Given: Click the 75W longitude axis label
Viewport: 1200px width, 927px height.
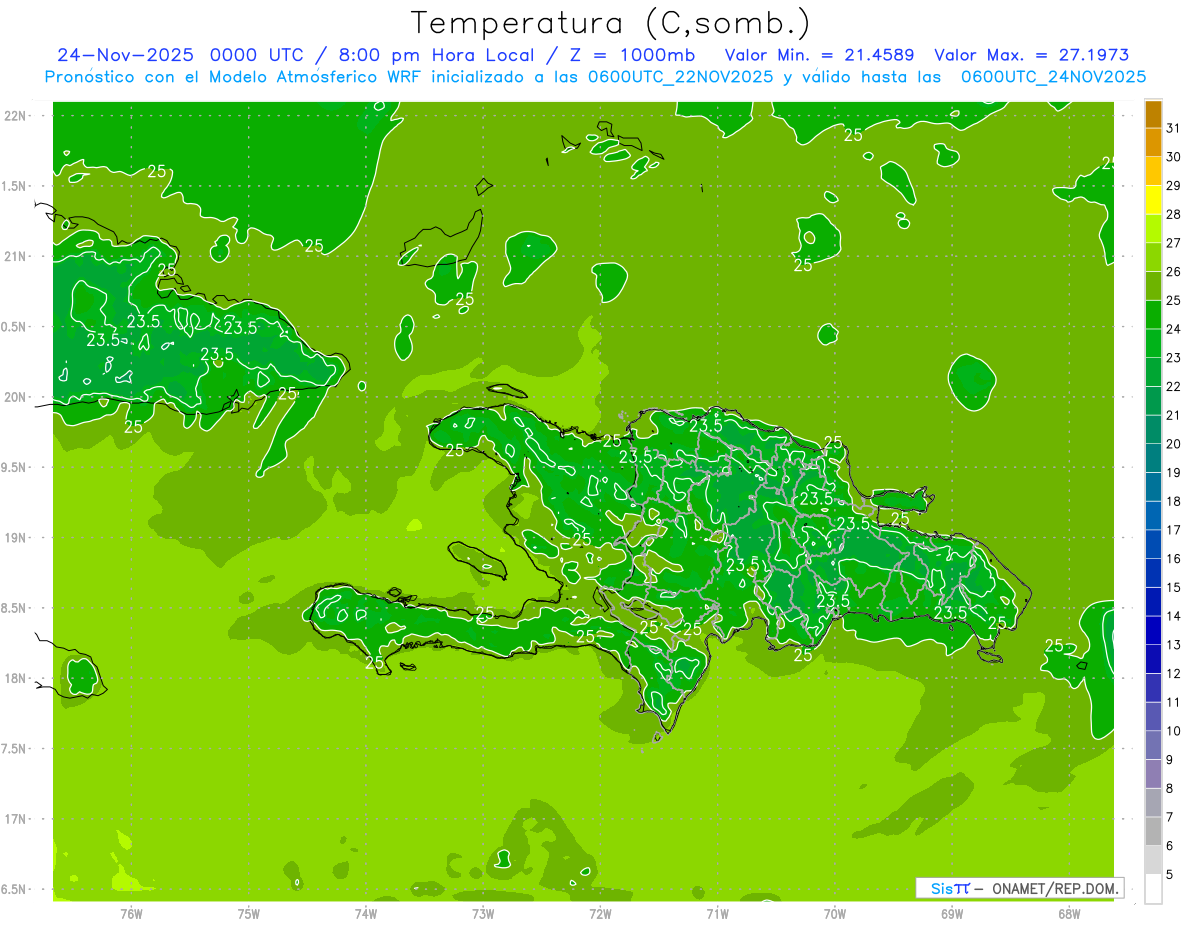Looking at the screenshot, I should coord(248,913).
